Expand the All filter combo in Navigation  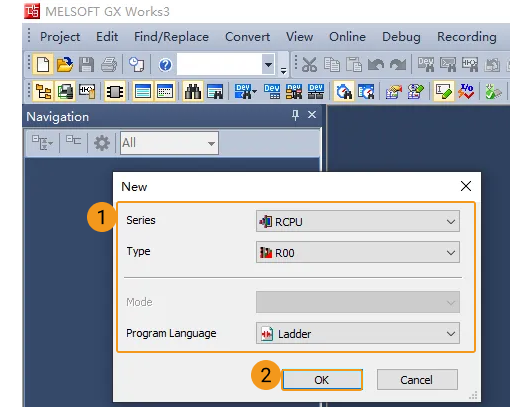(x=169, y=143)
